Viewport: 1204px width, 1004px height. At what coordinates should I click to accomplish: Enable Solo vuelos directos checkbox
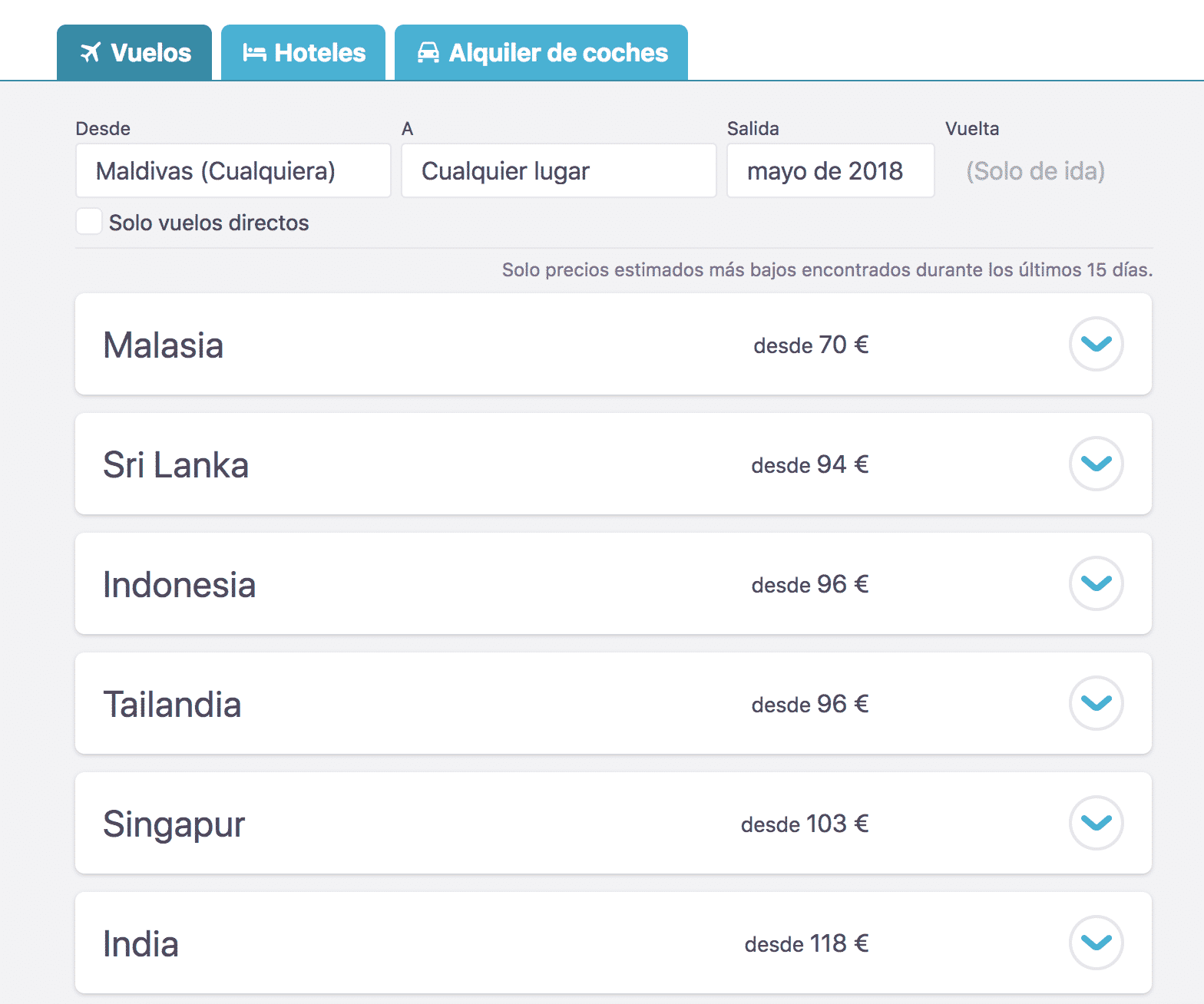[89, 221]
